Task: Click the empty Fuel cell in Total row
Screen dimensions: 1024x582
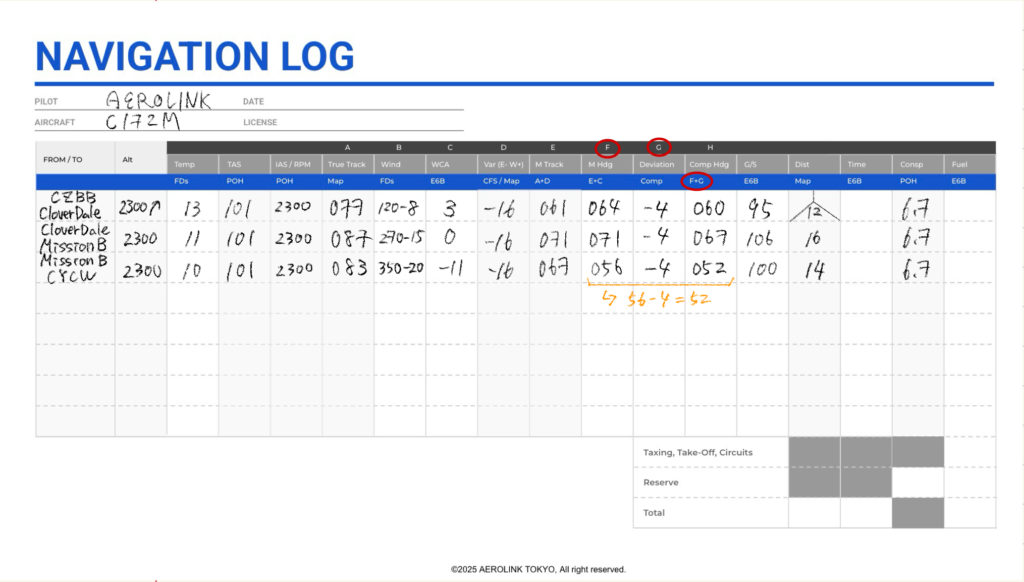Action: (969, 512)
